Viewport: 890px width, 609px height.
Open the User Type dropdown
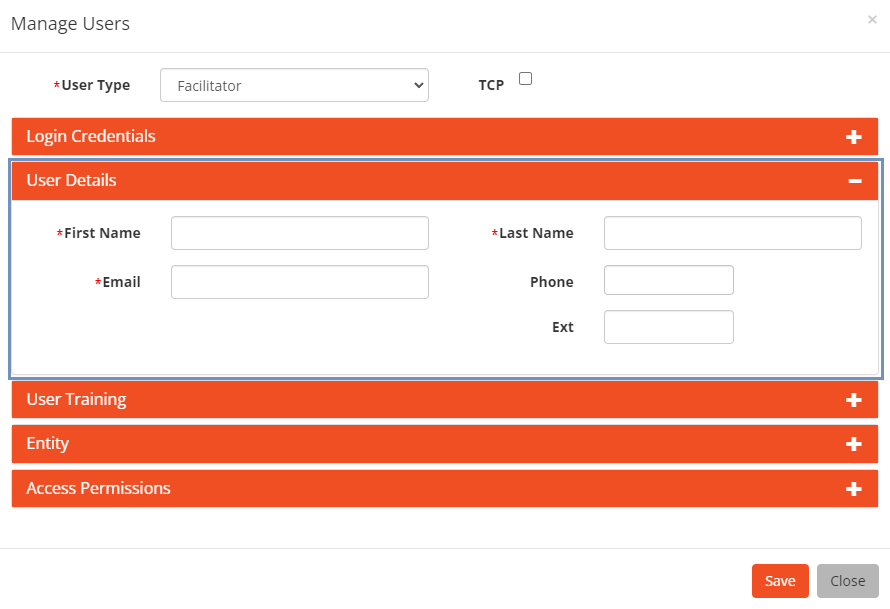point(294,85)
